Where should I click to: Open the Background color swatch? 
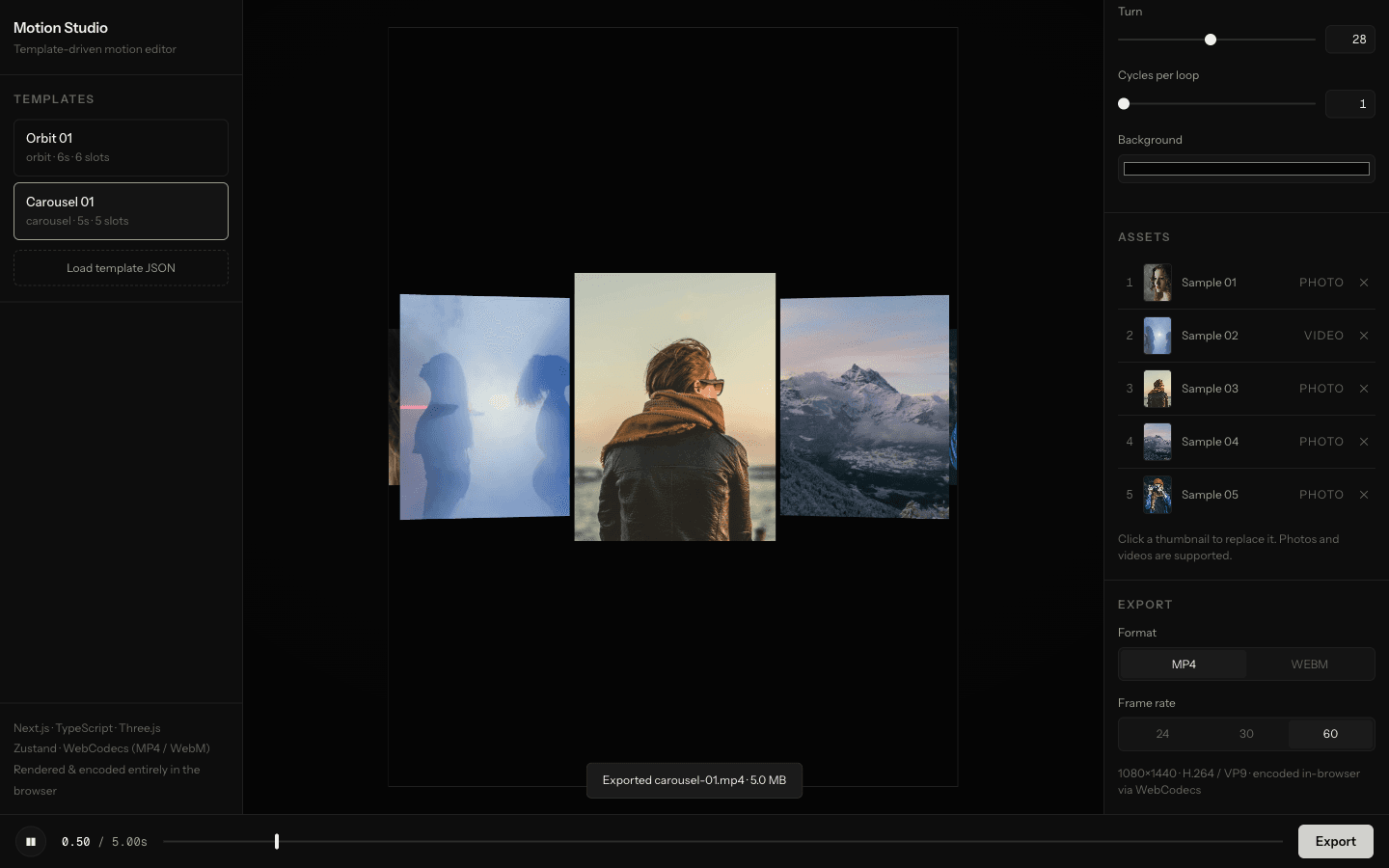click(1246, 169)
